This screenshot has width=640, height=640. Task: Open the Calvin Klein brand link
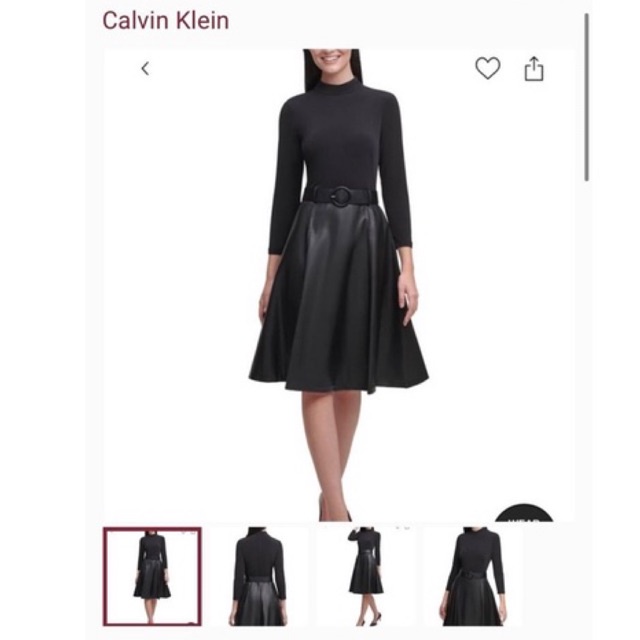tap(165, 20)
